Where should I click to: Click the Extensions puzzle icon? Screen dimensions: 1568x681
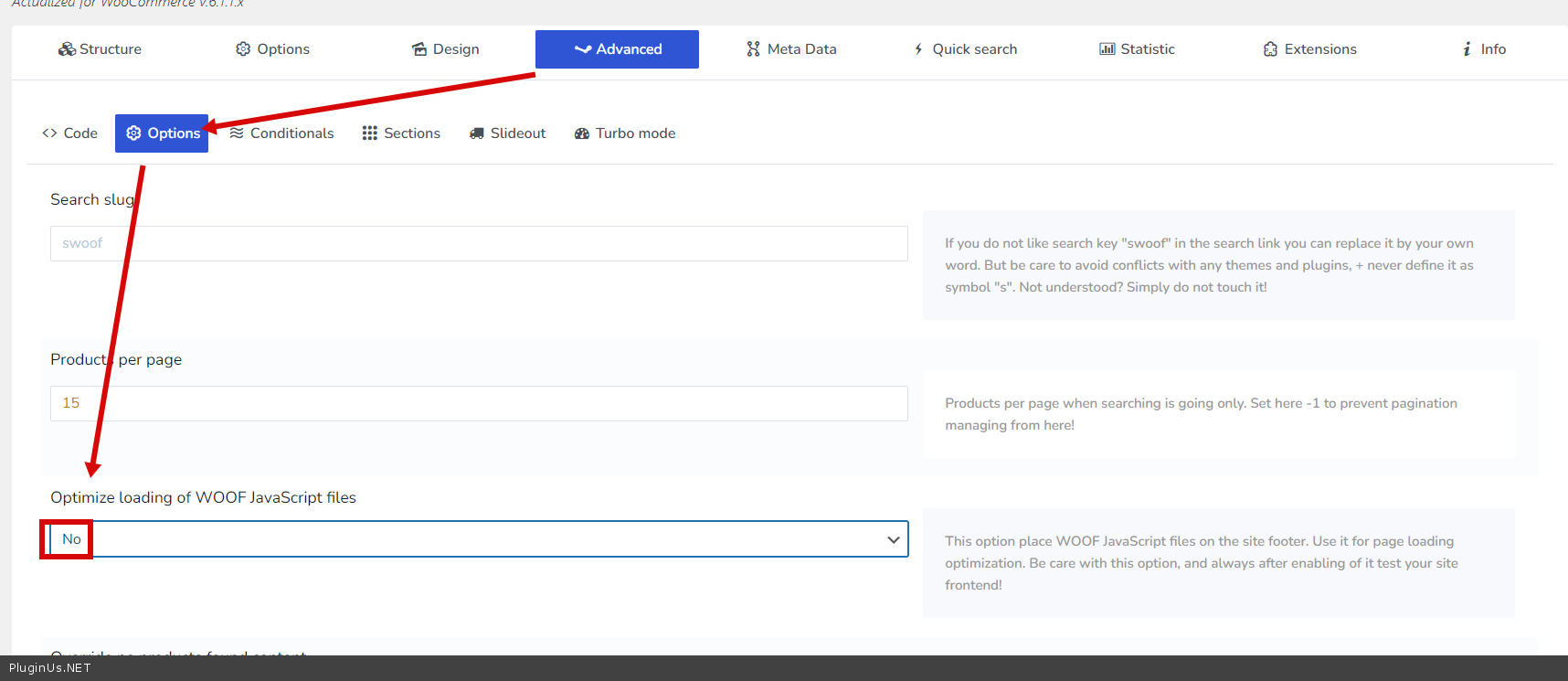click(1270, 49)
